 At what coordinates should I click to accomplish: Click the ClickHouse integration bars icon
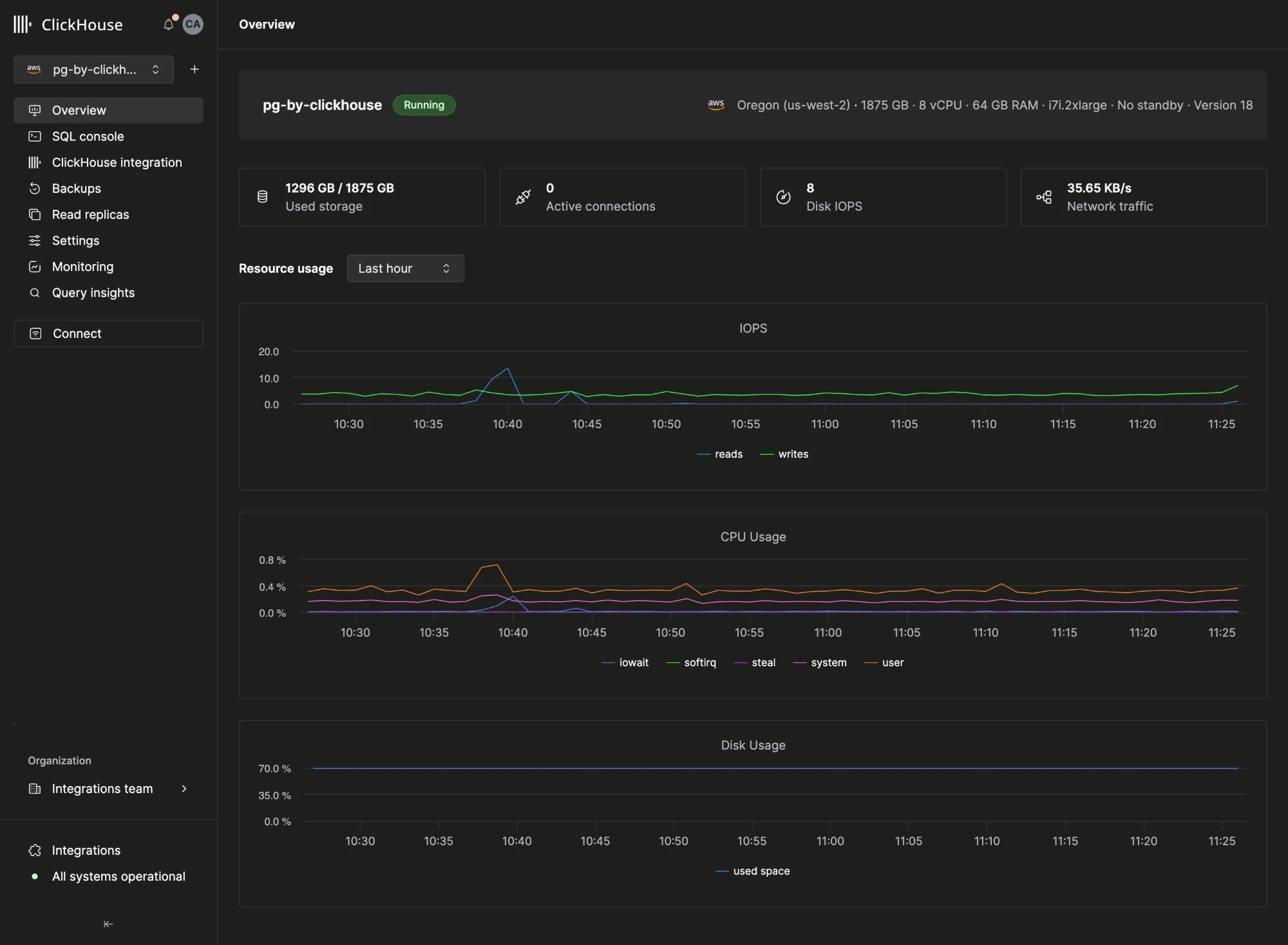pyautogui.click(x=35, y=162)
